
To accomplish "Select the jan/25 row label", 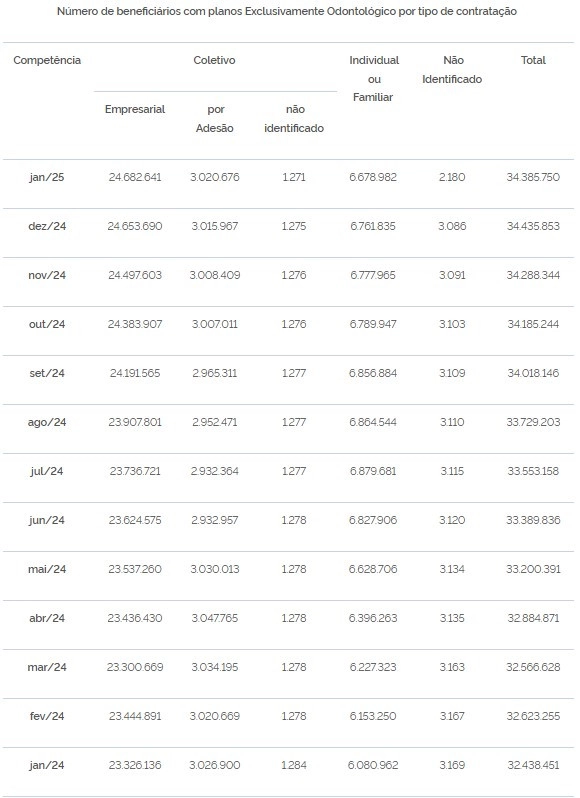I will (47, 178).
